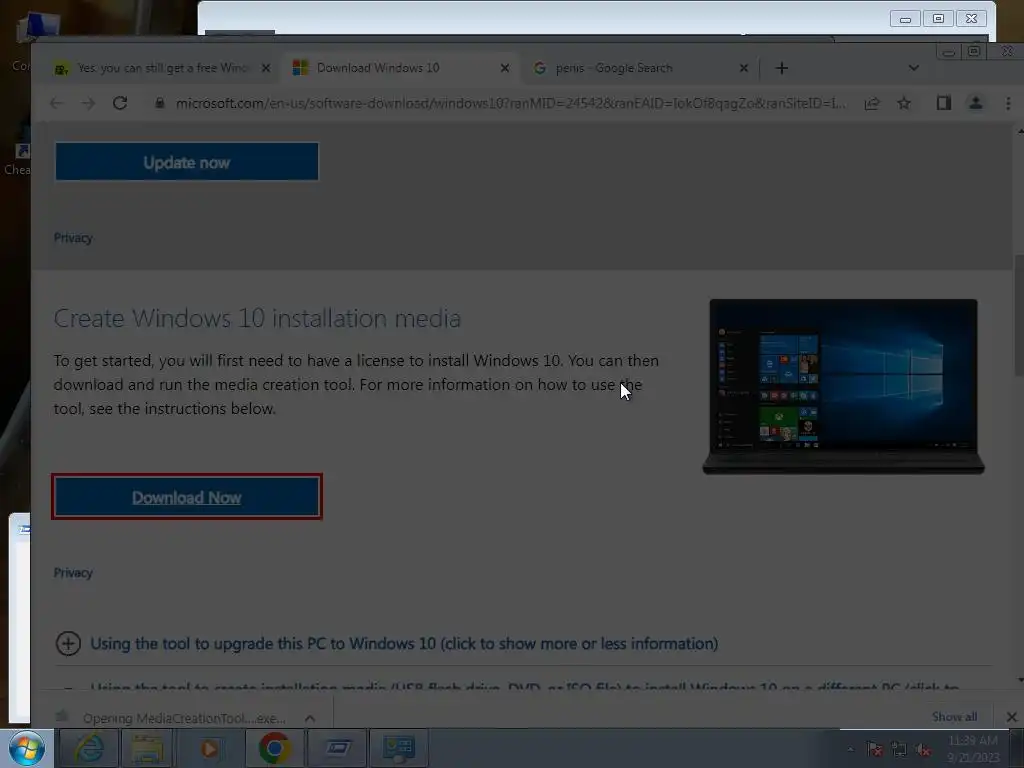The width and height of the screenshot is (1024, 768).
Task: Click the Windows 10 laptop image
Action: (843, 387)
